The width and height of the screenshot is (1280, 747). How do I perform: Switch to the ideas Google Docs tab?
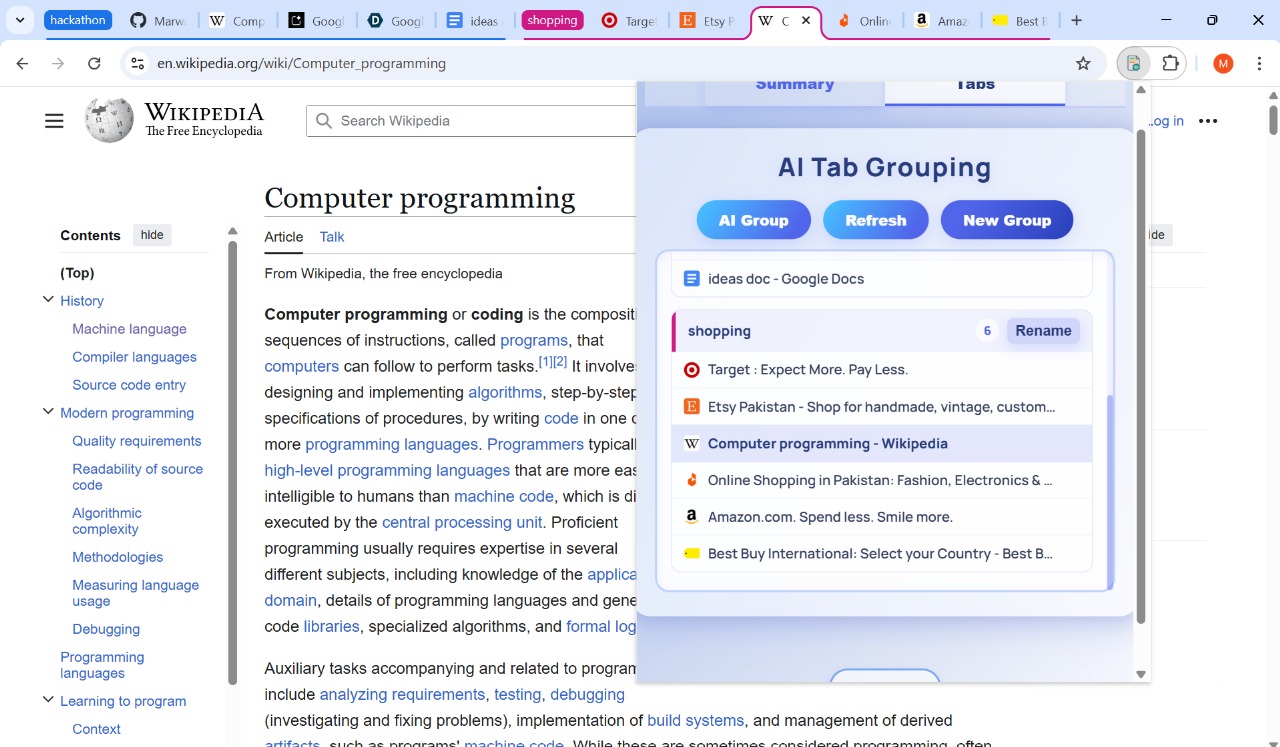coord(473,20)
